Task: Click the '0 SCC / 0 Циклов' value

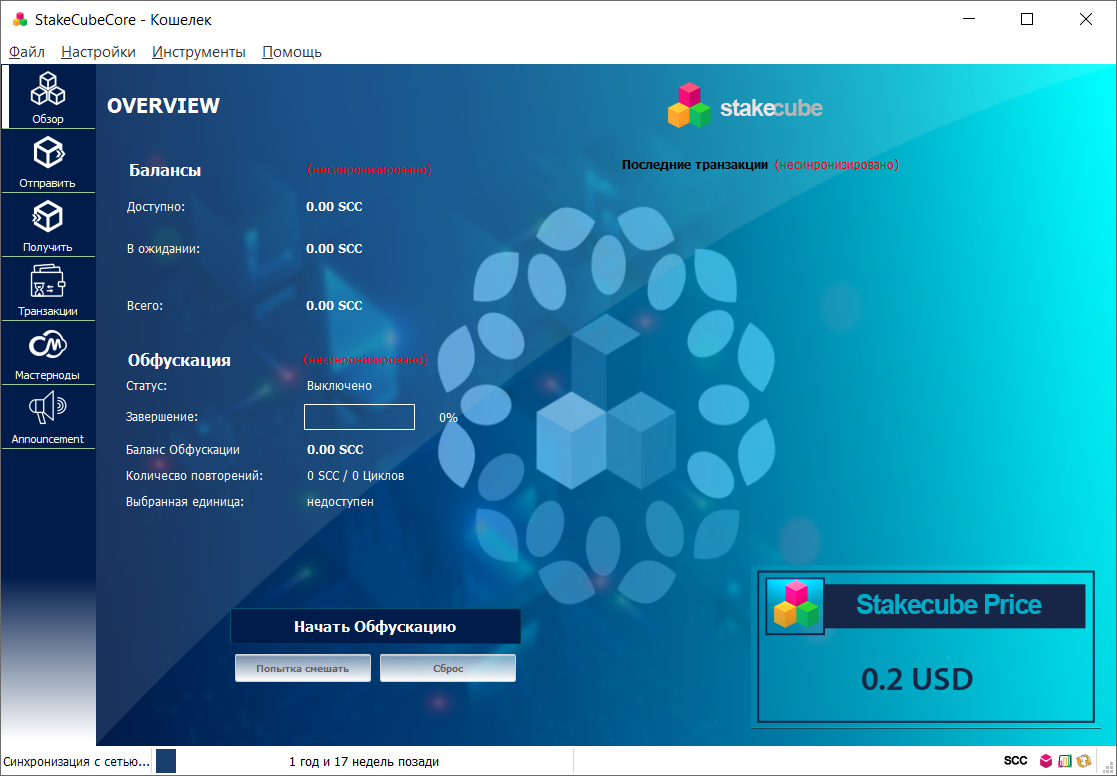Action: click(x=355, y=475)
